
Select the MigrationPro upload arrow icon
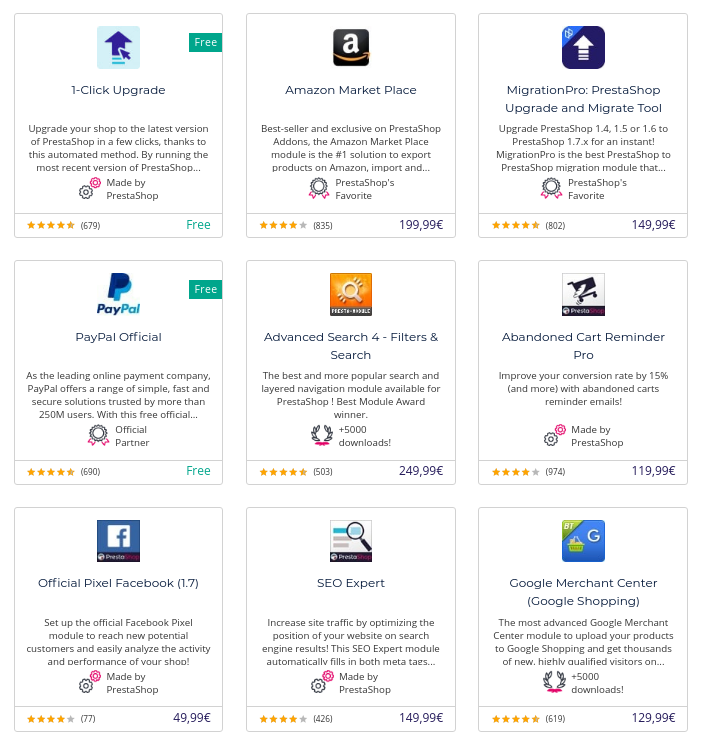click(x=583, y=47)
